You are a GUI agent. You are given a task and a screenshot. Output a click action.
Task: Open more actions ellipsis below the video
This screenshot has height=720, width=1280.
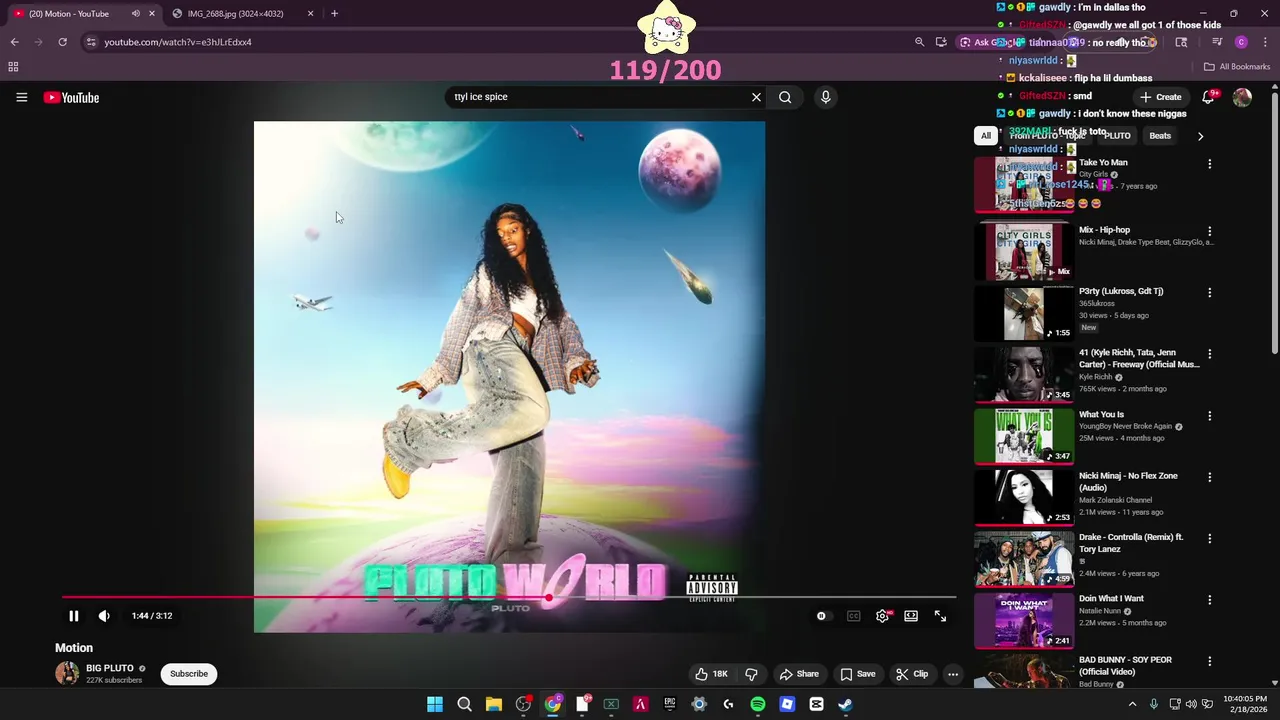pos(953,674)
